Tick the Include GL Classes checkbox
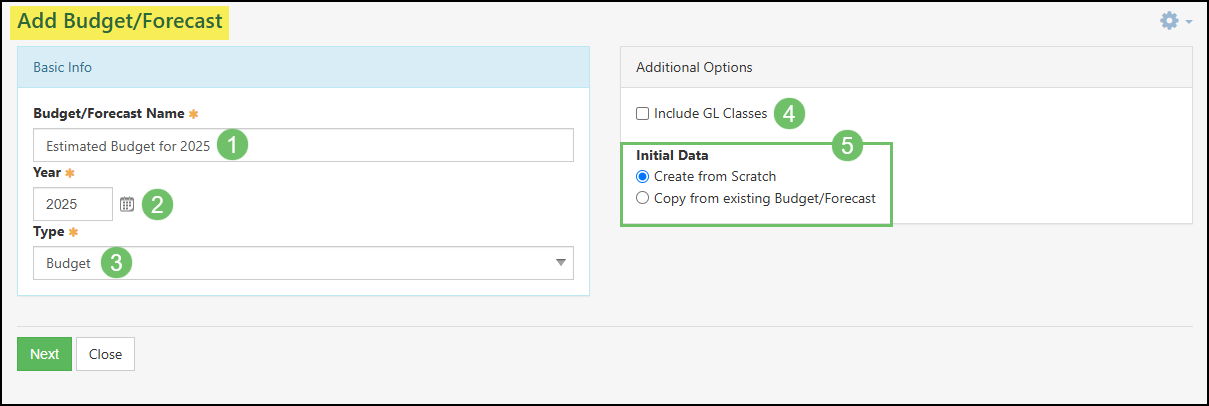This screenshot has width=1209, height=406. pyautogui.click(x=643, y=113)
